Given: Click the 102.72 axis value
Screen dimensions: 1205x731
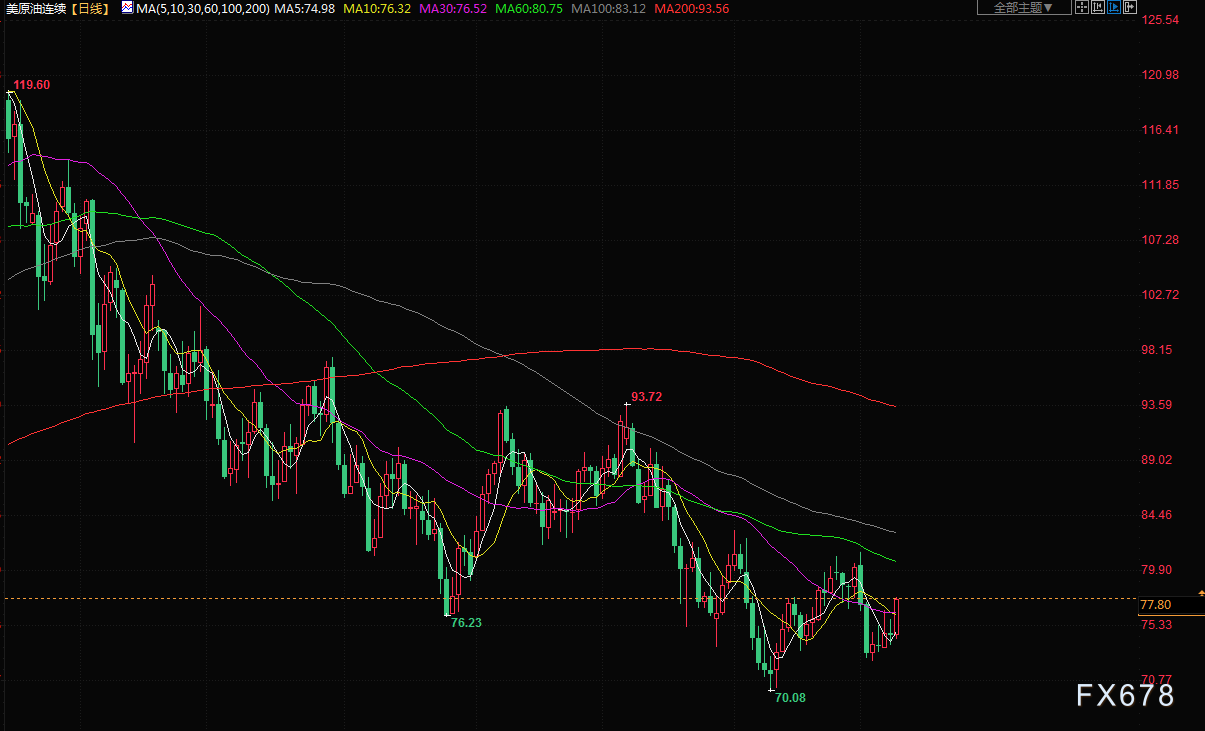Looking at the screenshot, I should [x=1160, y=295].
